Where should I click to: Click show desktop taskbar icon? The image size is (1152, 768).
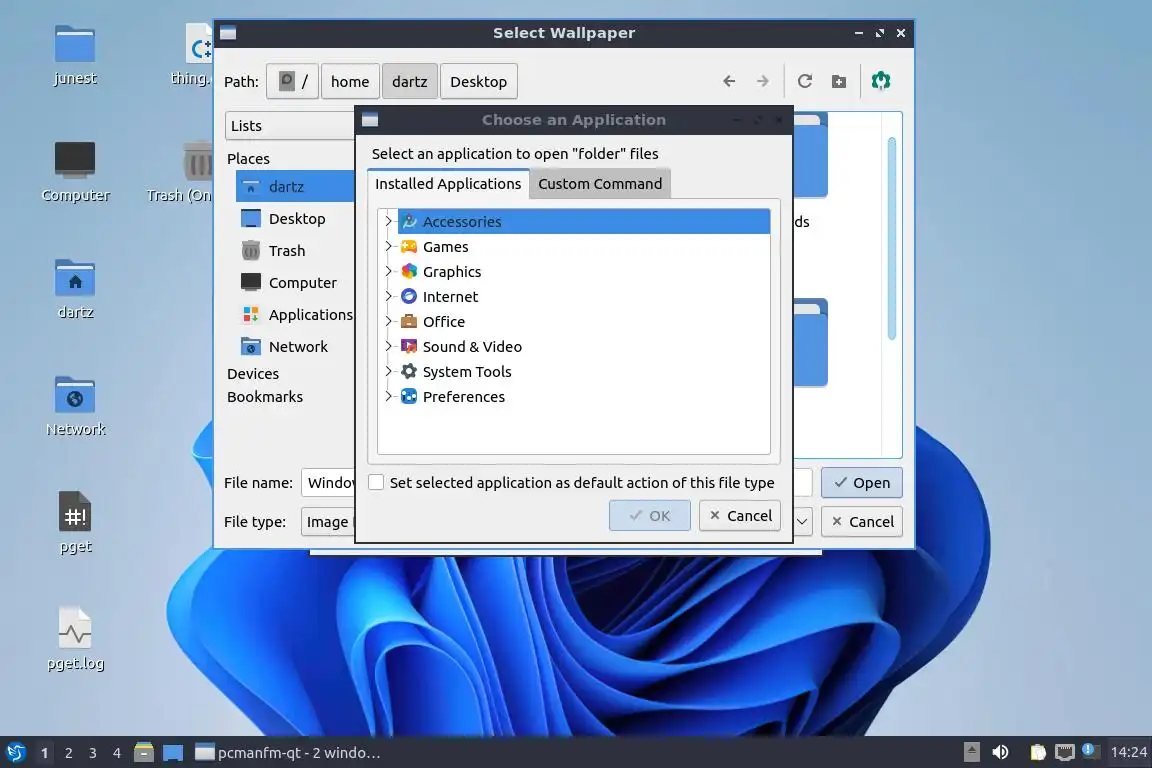coord(173,753)
